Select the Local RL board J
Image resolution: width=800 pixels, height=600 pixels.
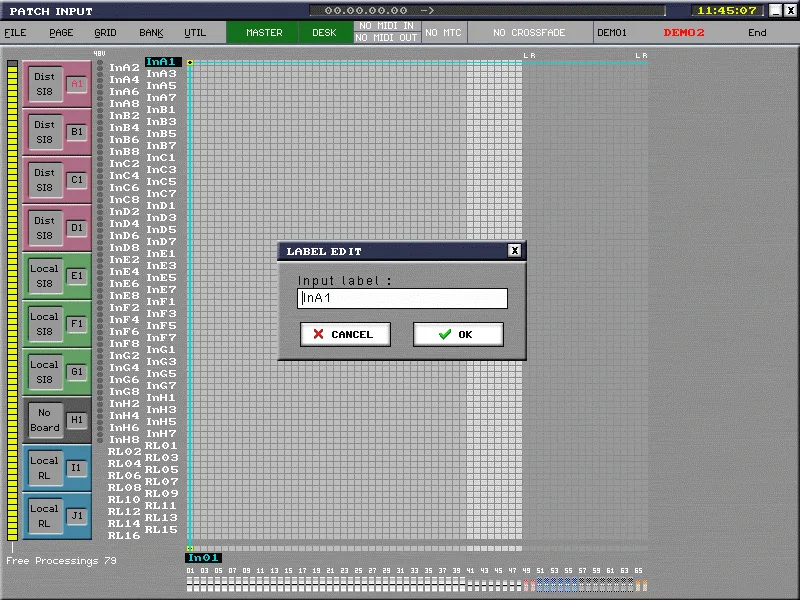[x=44, y=516]
